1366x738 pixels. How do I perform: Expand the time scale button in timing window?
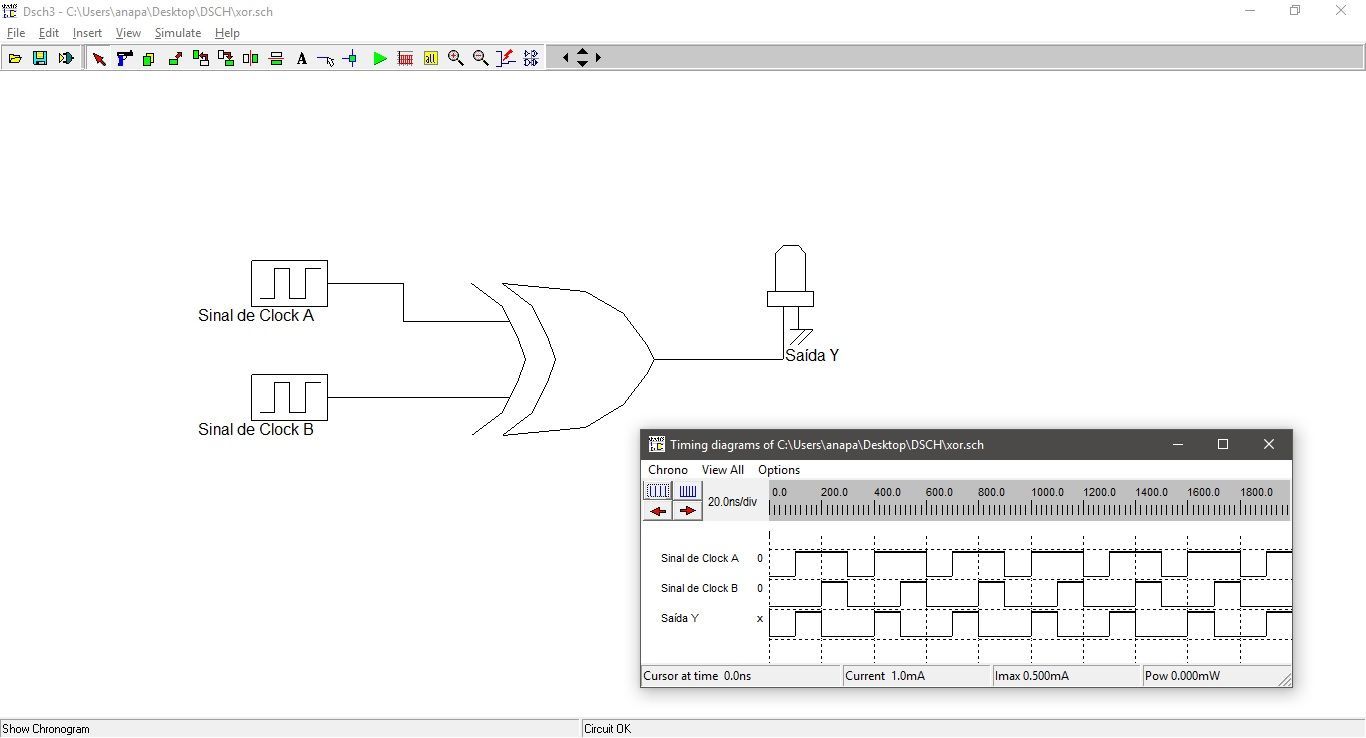pyautogui.click(x=658, y=491)
